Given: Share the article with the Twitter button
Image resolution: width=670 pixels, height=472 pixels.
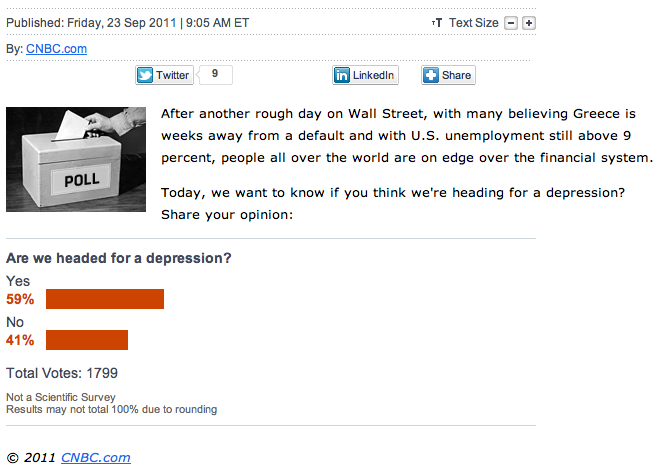Looking at the screenshot, I should 163,75.
